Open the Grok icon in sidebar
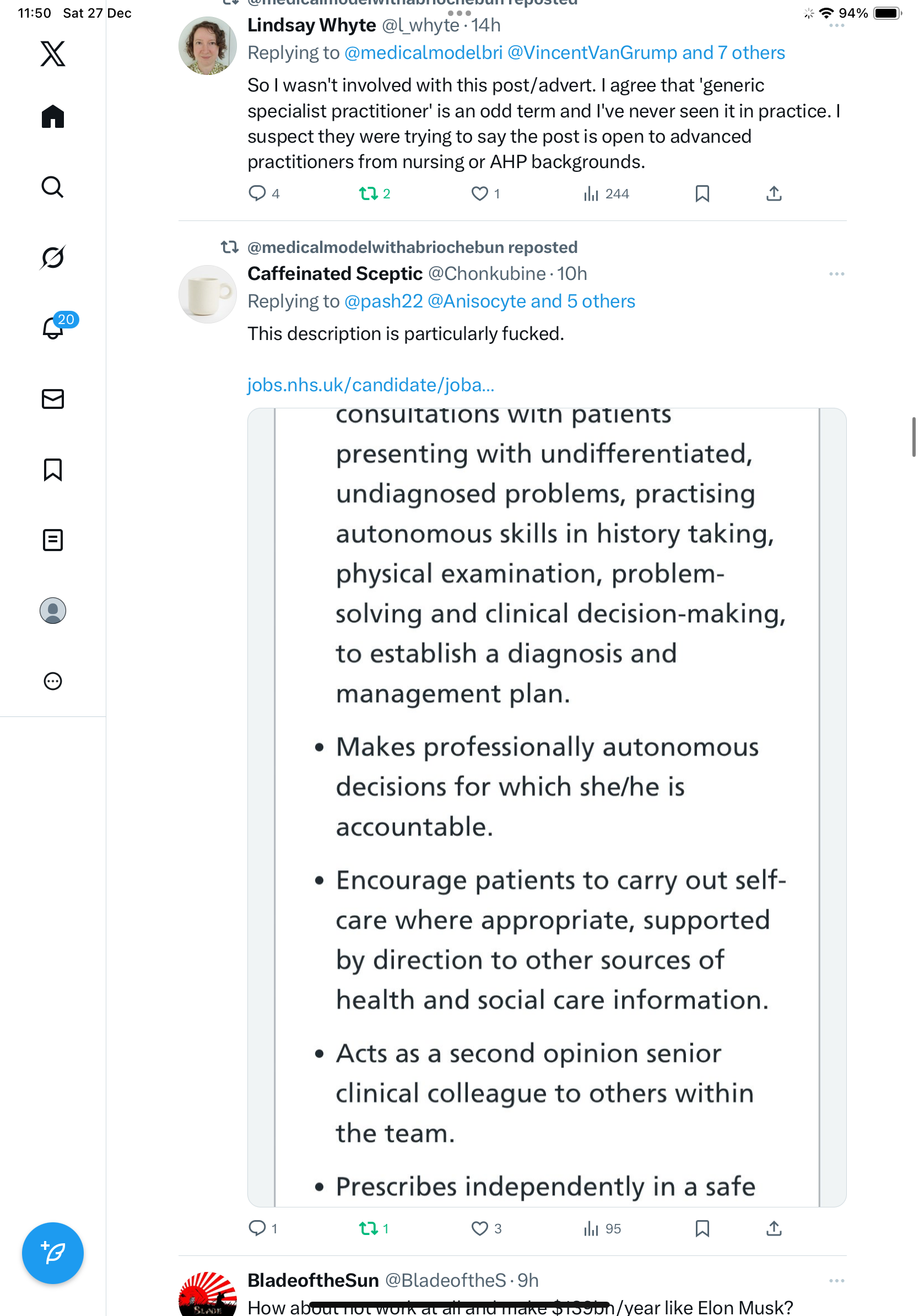The image size is (919, 1316). (x=53, y=257)
